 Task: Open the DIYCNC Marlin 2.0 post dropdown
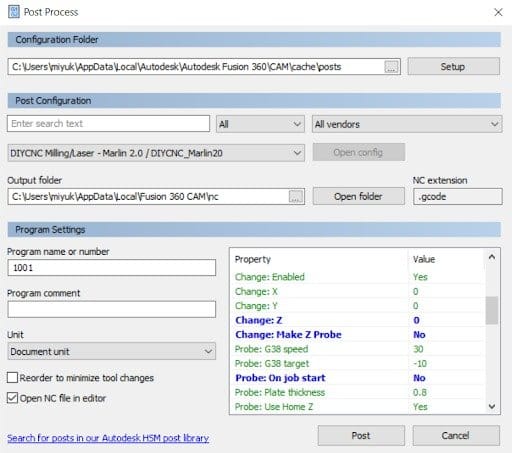[x=156, y=153]
